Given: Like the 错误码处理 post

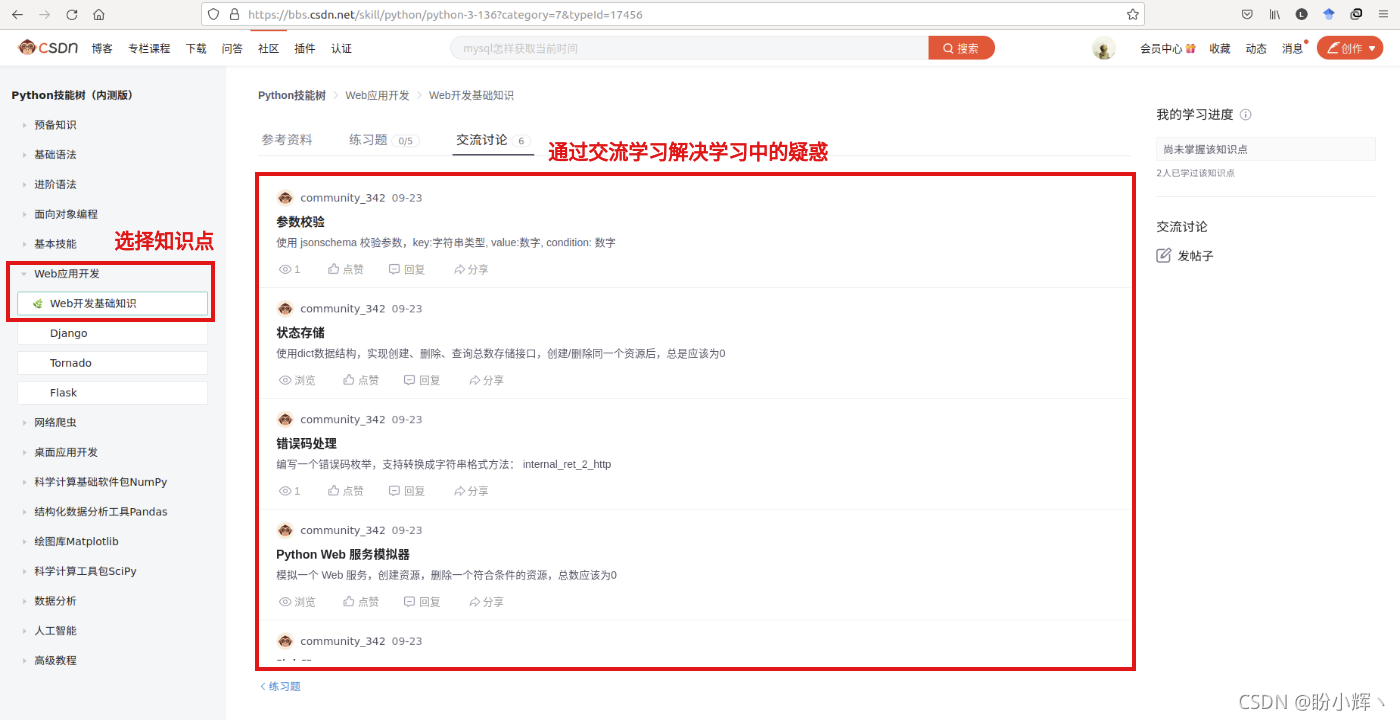Looking at the screenshot, I should coord(346,491).
